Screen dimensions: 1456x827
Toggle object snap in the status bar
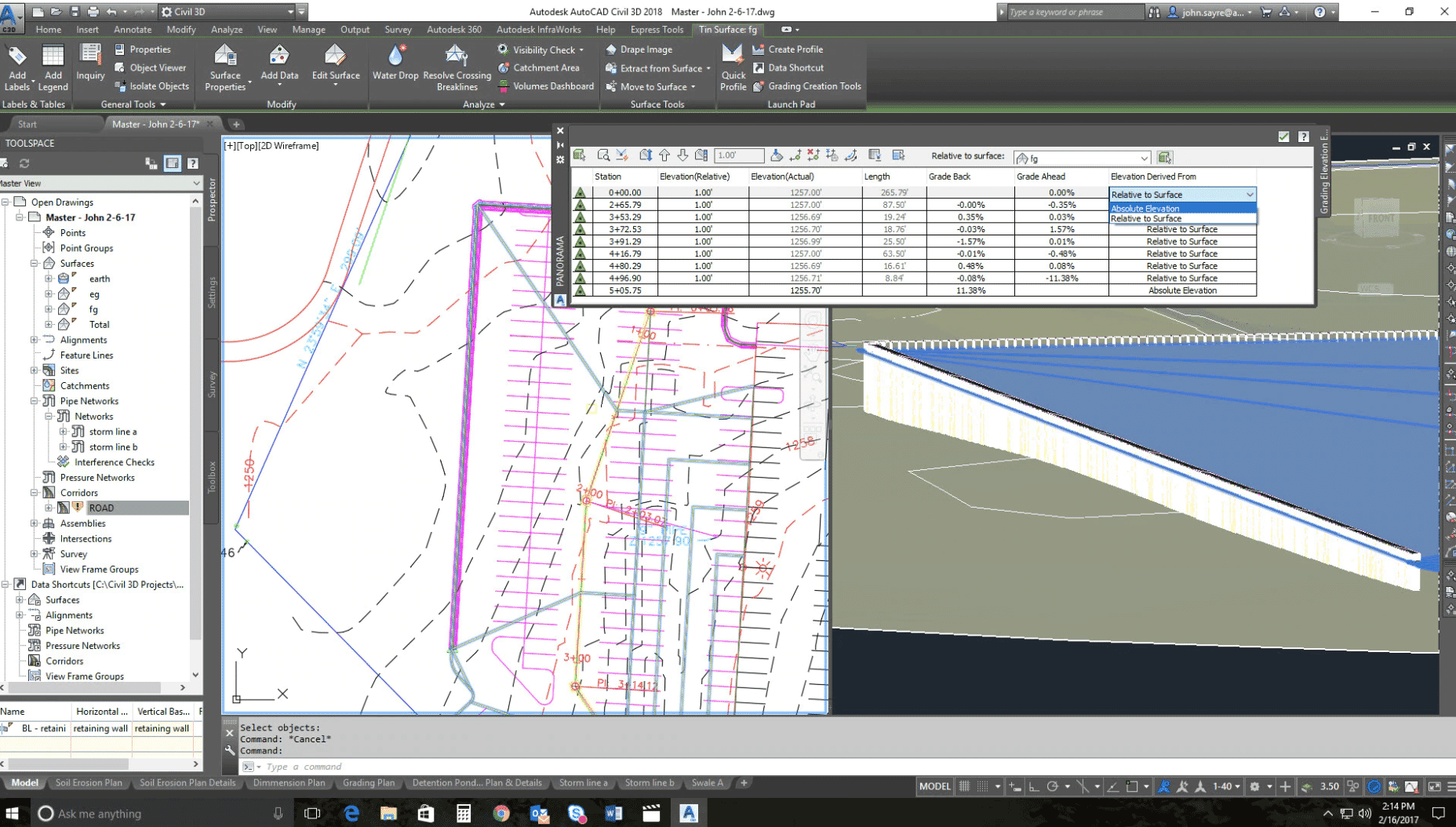[1084, 785]
